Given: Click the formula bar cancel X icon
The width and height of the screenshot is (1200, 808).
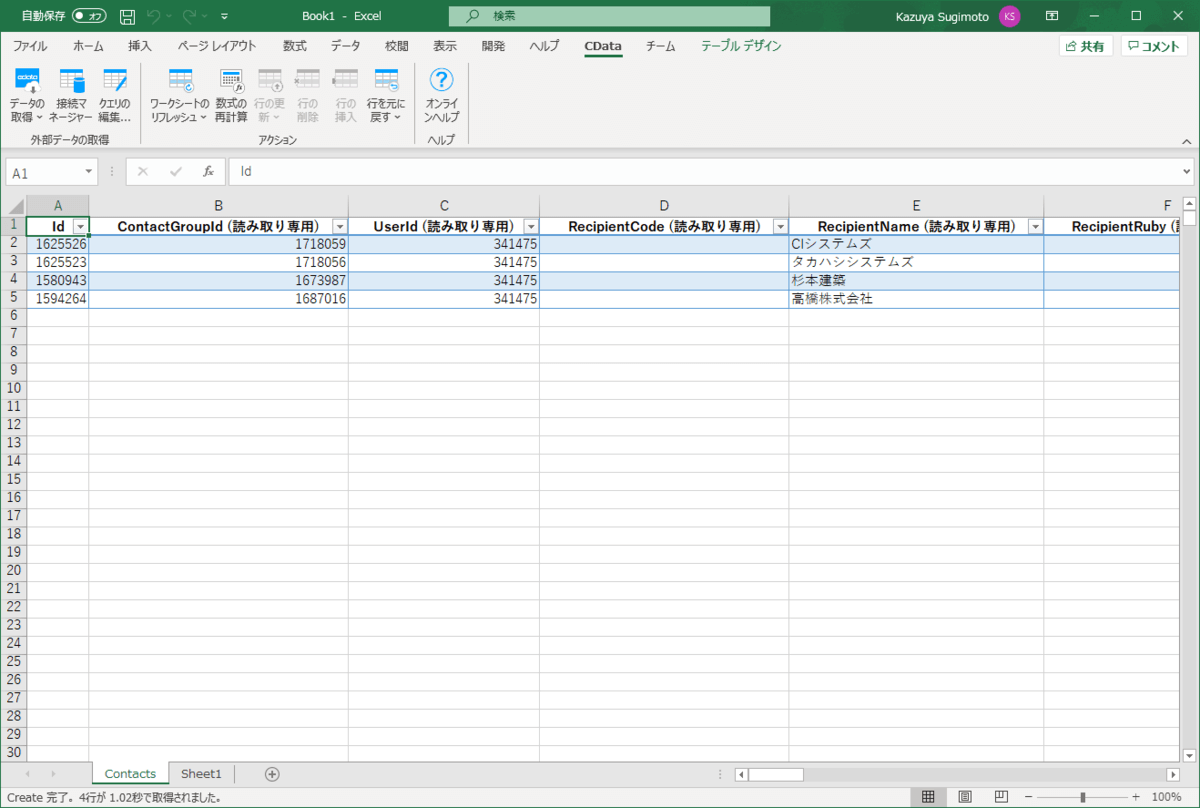Looking at the screenshot, I should point(143,171).
